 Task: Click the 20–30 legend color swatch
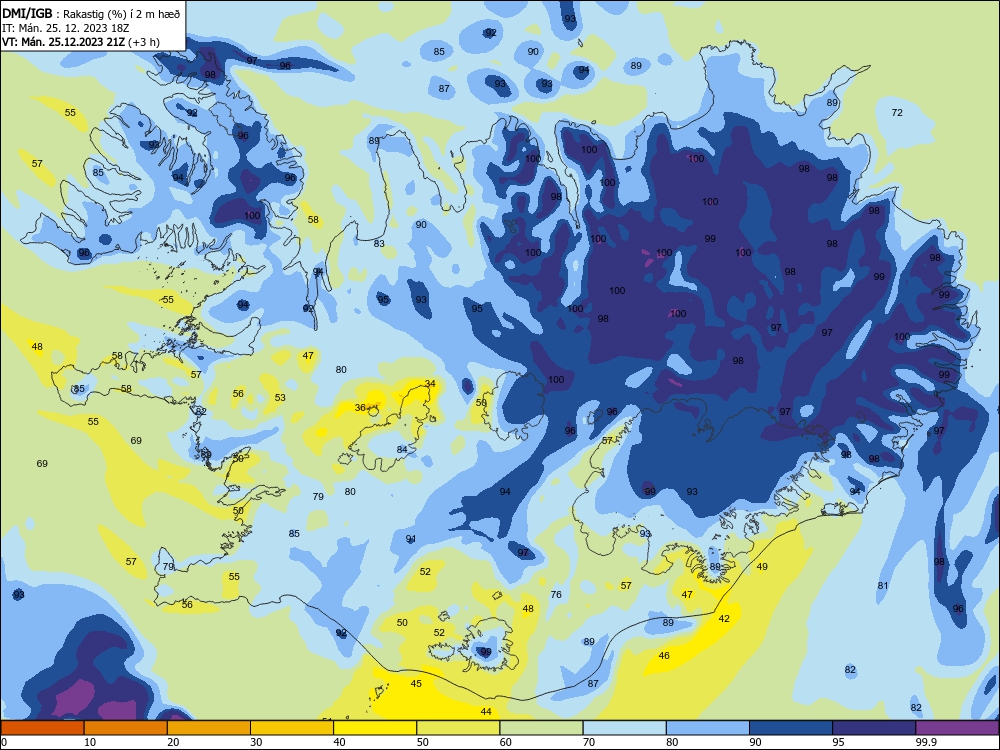click(x=209, y=728)
